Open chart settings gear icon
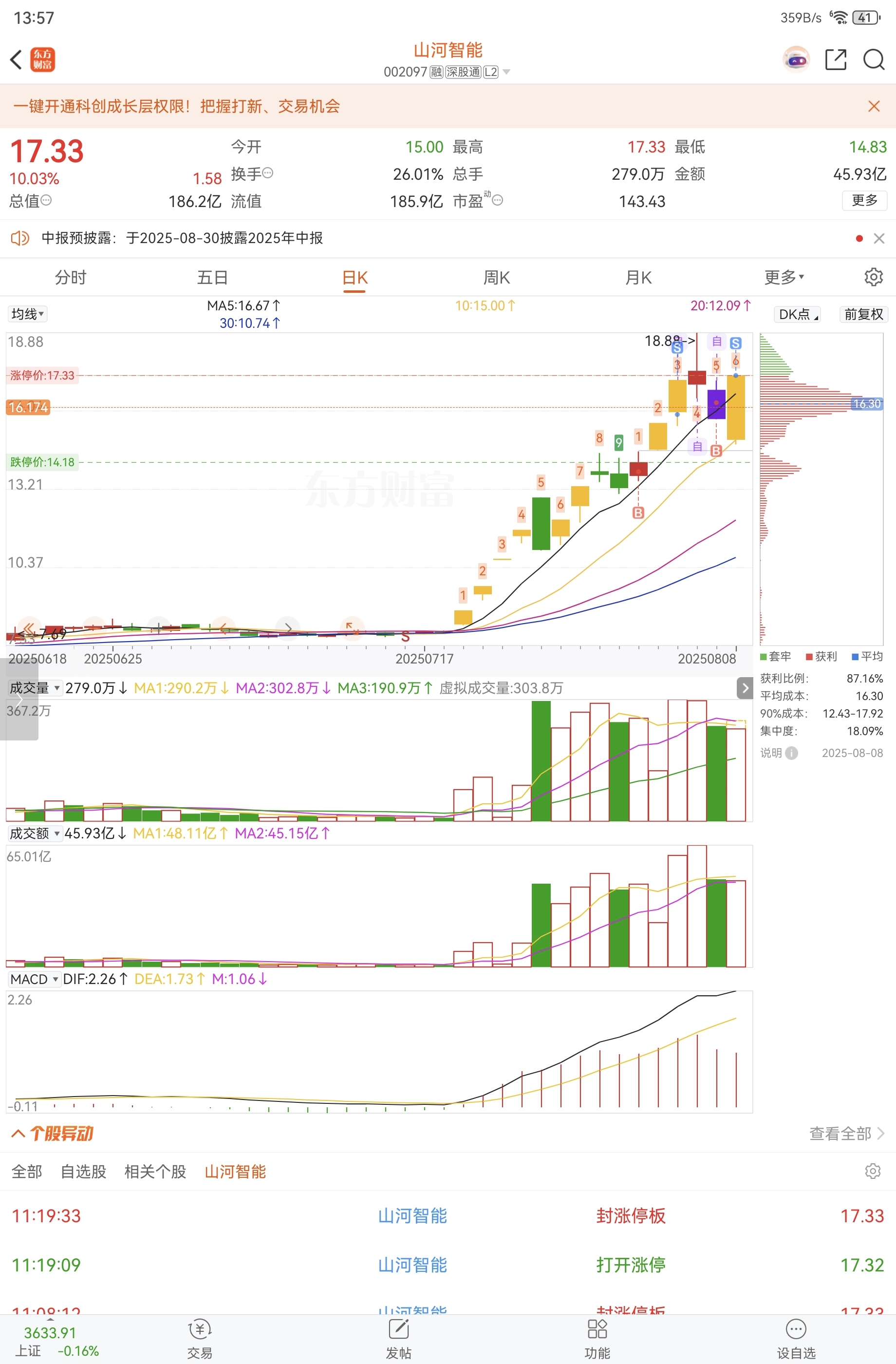896x1364 pixels. coord(873,277)
